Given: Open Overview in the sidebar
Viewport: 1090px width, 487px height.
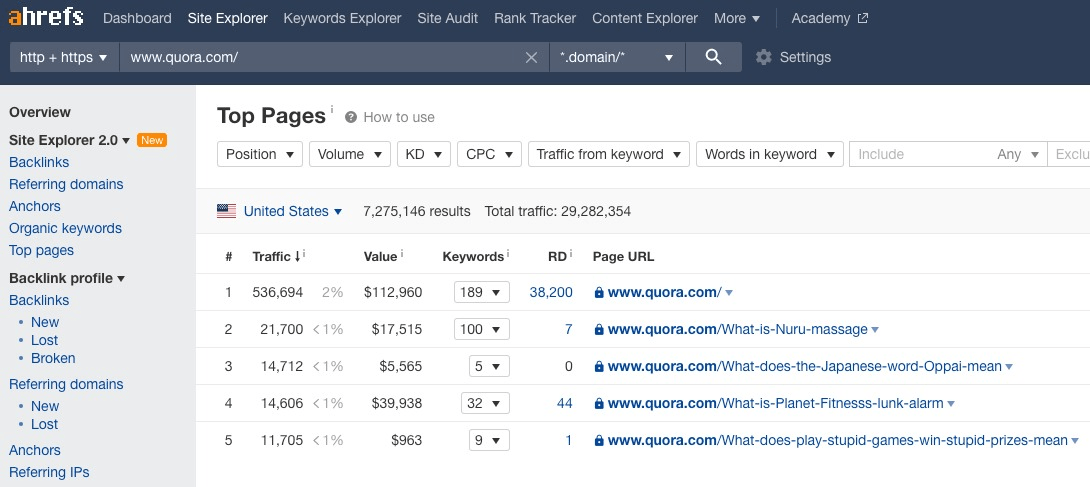Looking at the screenshot, I should click(x=40, y=112).
